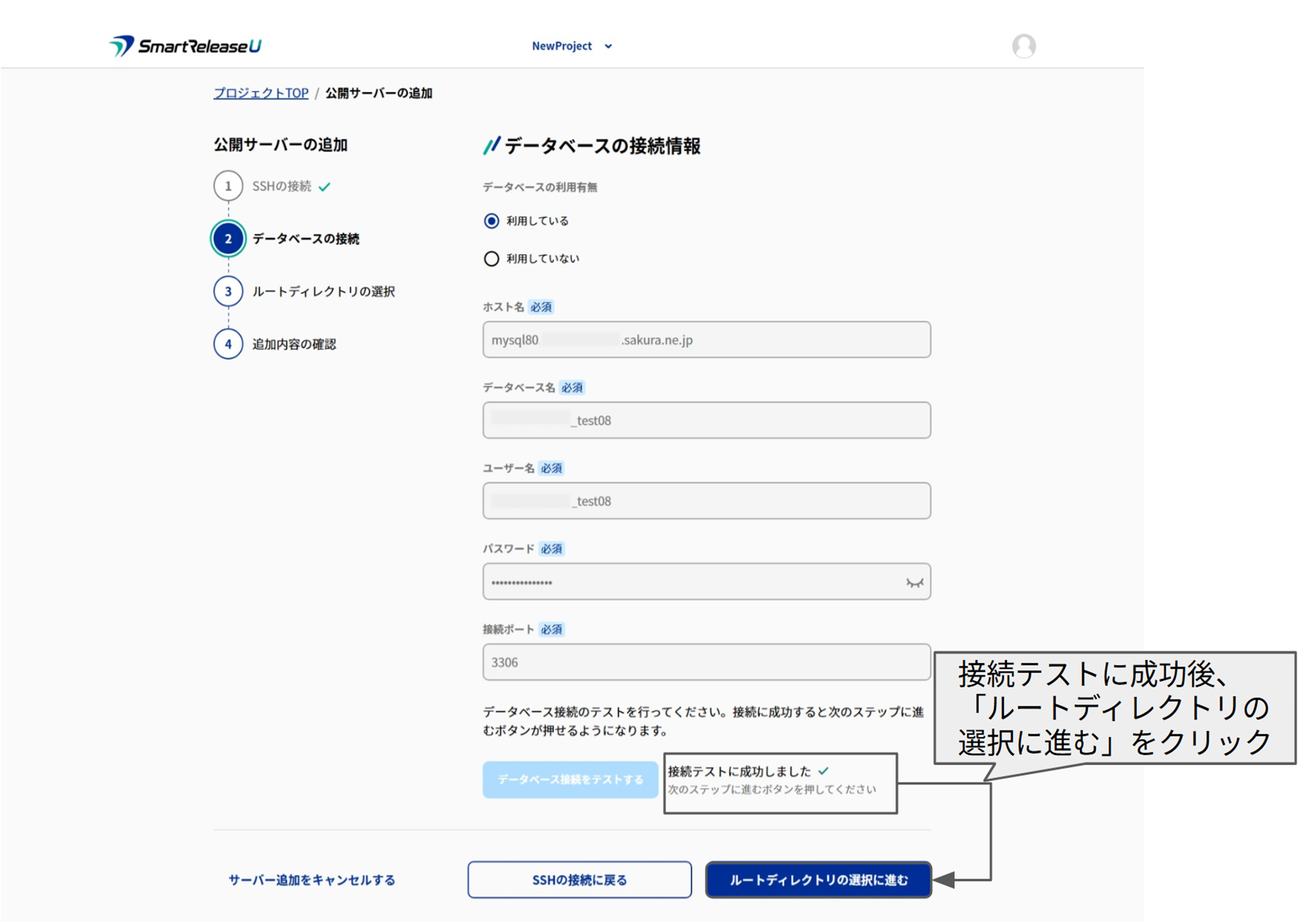Click データベース接続をテストする button

point(570,779)
